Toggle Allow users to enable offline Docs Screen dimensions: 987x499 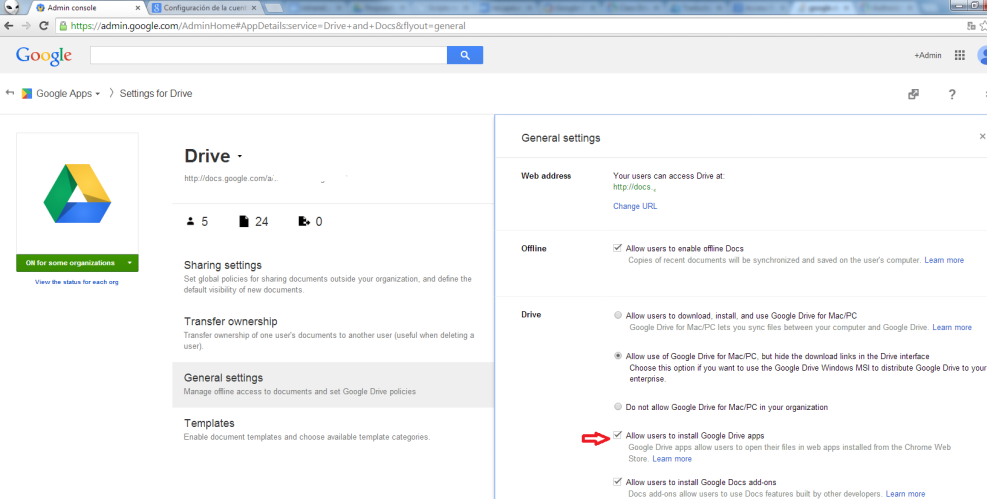tap(618, 248)
